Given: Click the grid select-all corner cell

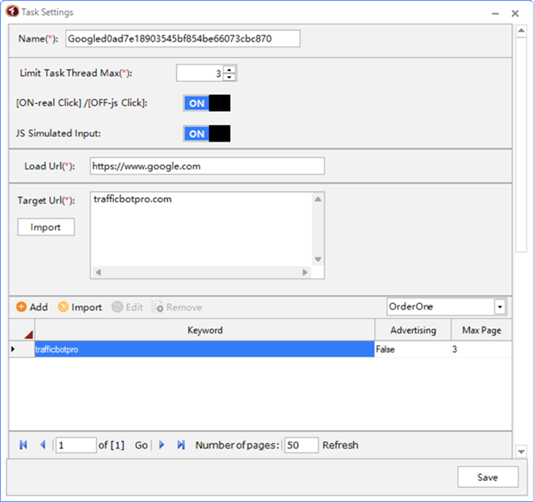Looking at the screenshot, I should coord(22,330).
